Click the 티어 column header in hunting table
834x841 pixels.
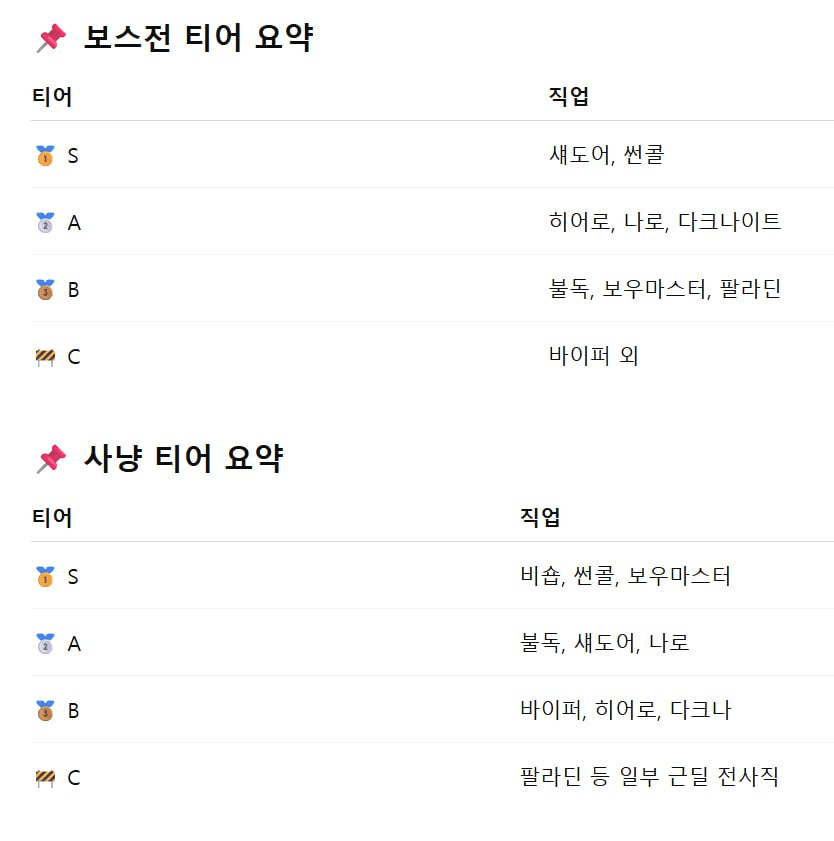click(x=52, y=518)
